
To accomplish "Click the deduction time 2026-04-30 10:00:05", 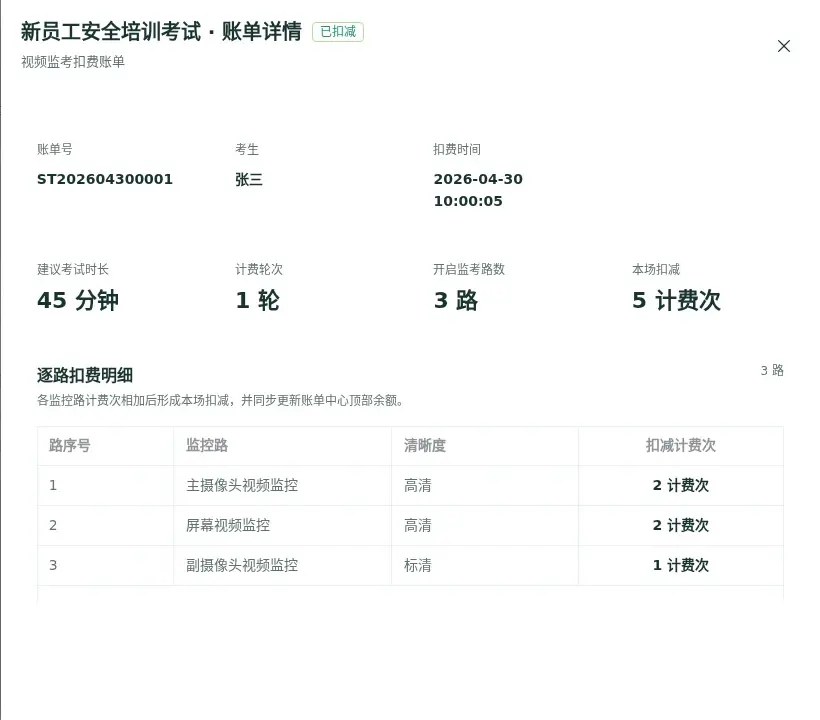I will tap(478, 190).
